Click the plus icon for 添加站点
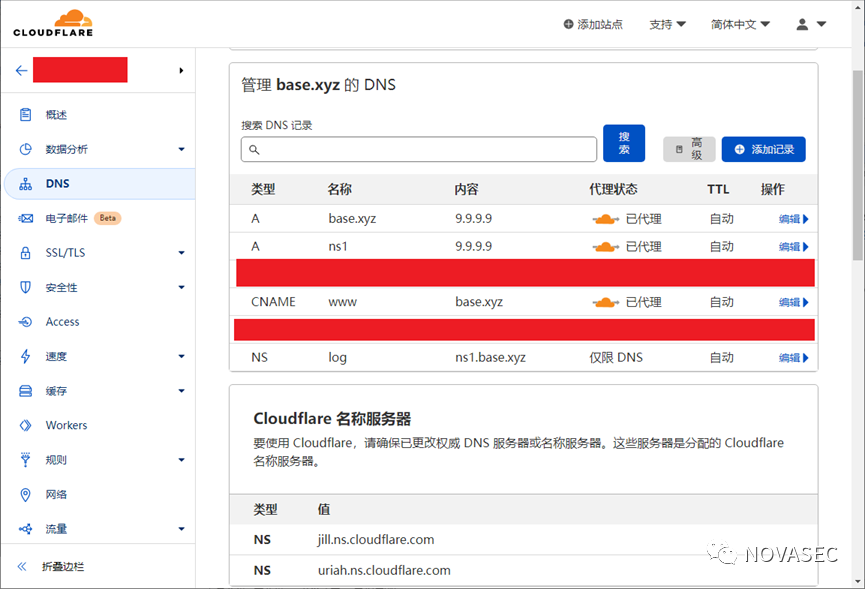 point(568,24)
